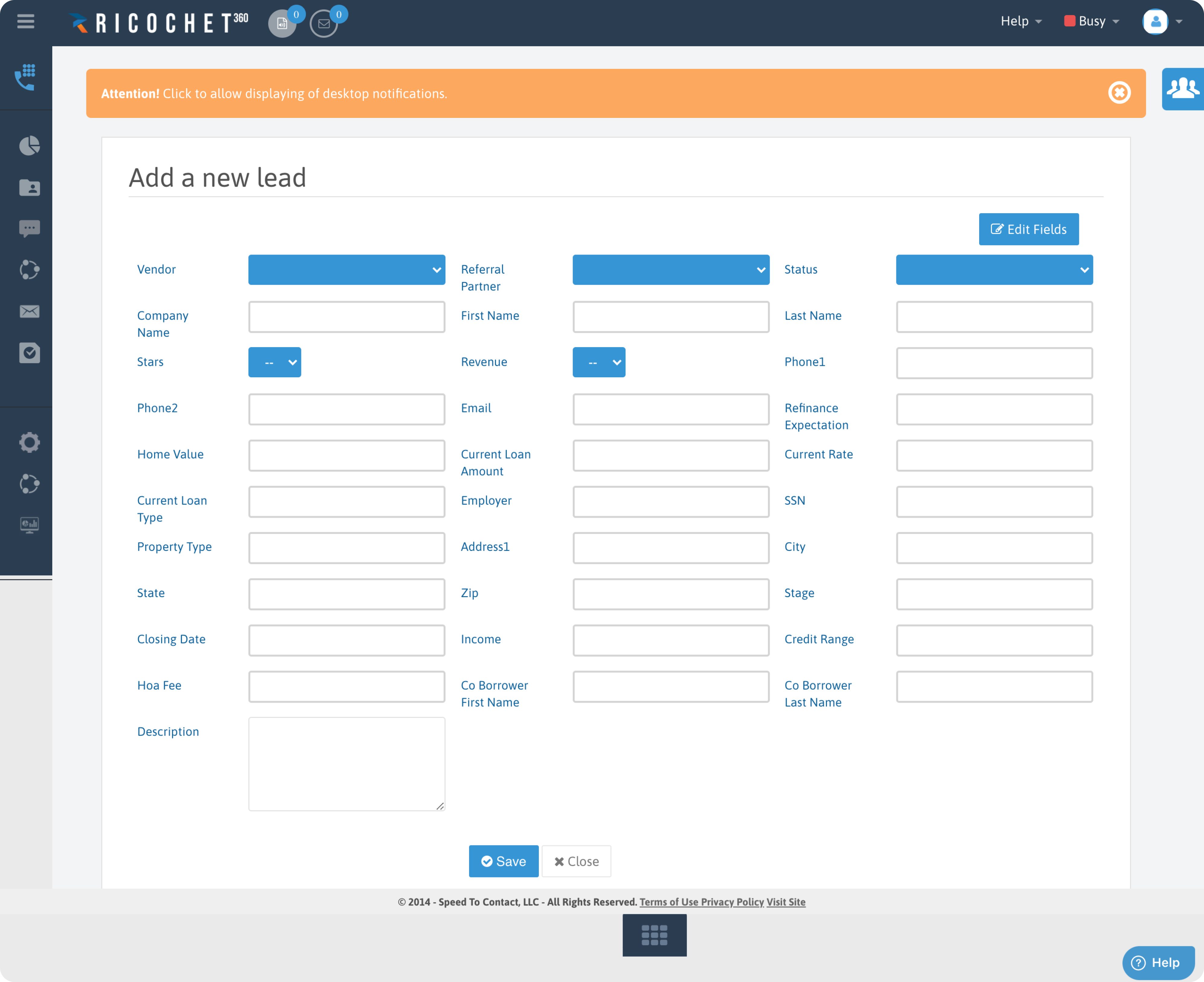This screenshot has width=1204, height=982.
Task: Open the Terms of Use link
Action: pos(670,902)
